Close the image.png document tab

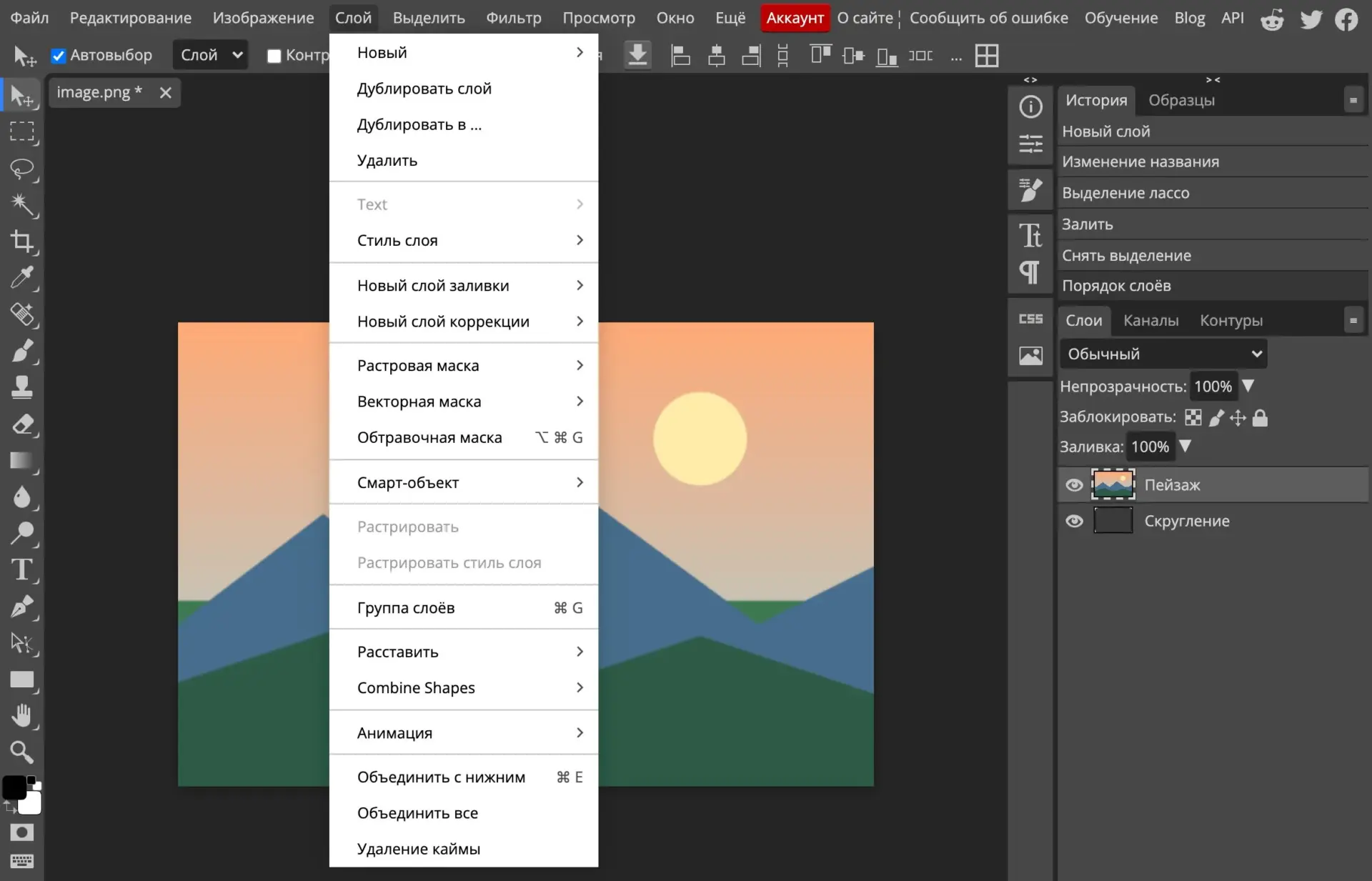point(165,93)
